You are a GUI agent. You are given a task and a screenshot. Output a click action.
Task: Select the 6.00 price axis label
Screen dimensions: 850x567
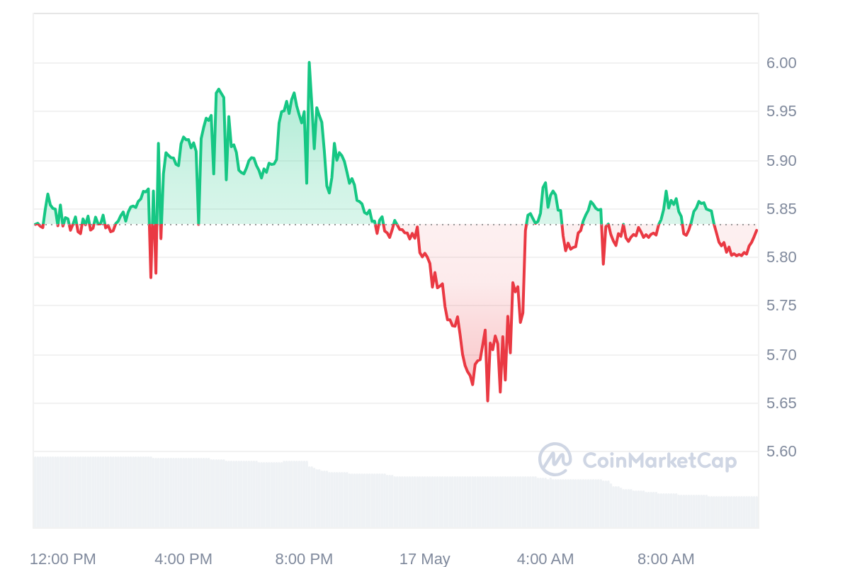[x=781, y=63]
